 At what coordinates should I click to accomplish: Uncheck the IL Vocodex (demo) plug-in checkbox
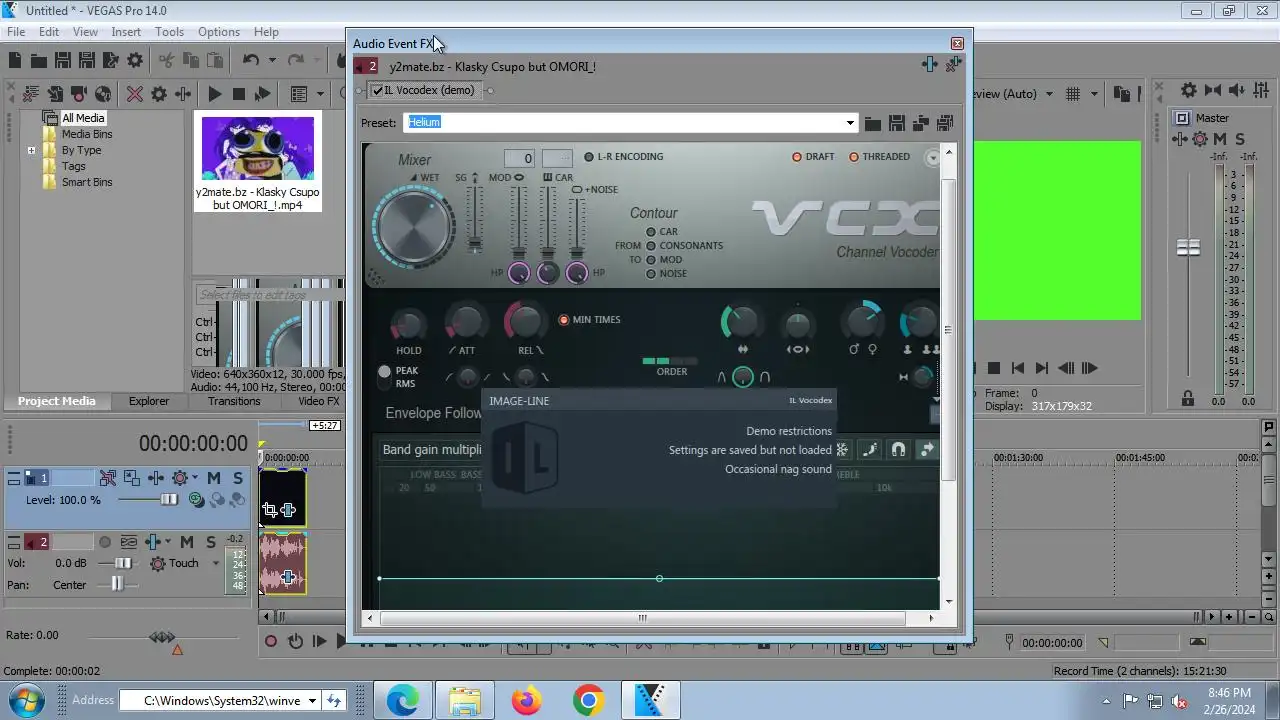pos(377,91)
